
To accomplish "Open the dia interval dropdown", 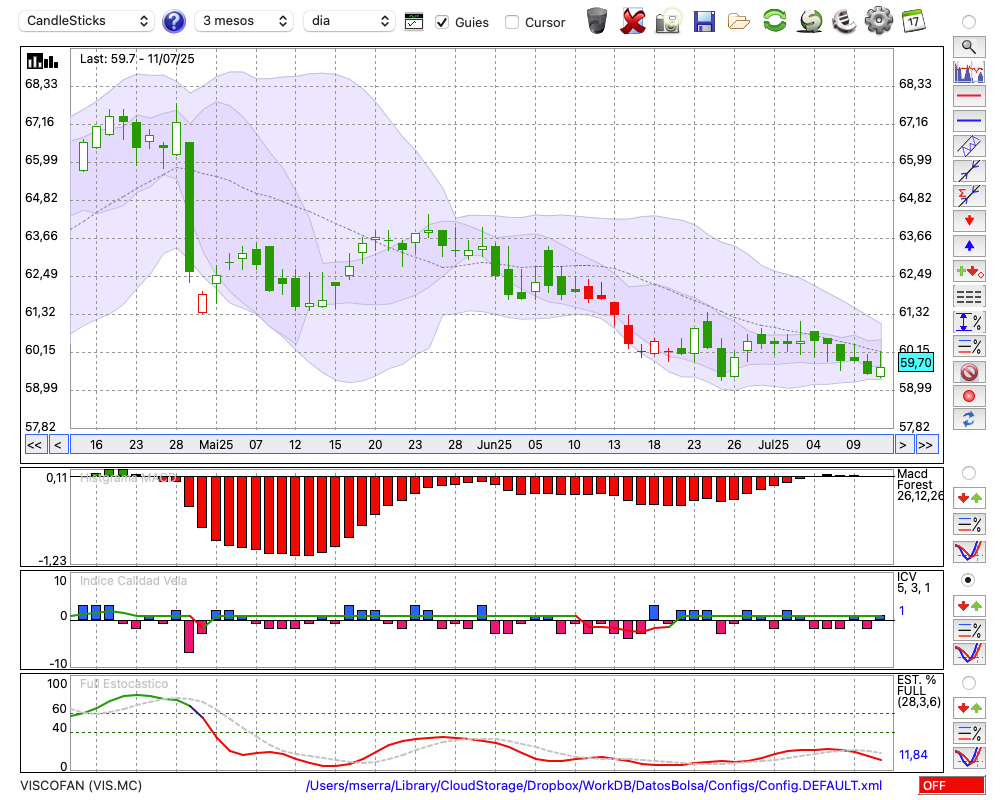I will pyautogui.click(x=349, y=21).
